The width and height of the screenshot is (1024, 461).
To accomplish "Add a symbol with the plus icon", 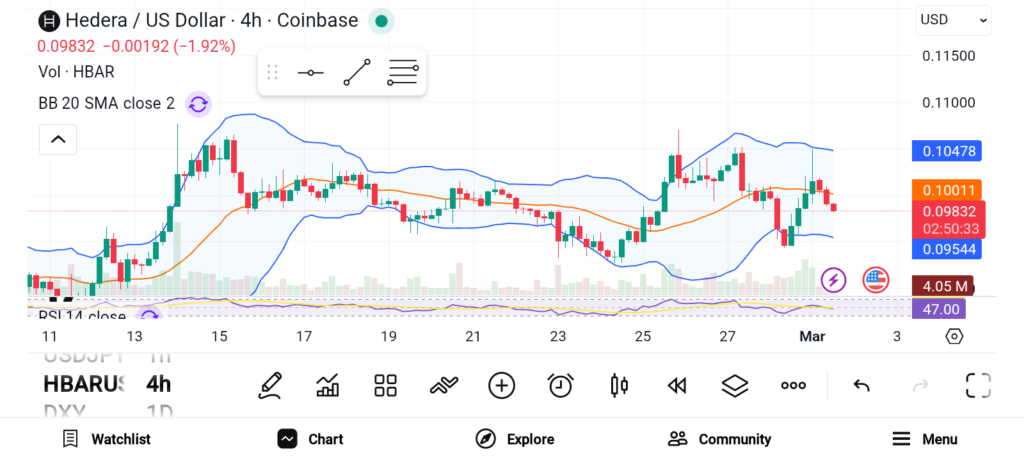I will pos(501,385).
